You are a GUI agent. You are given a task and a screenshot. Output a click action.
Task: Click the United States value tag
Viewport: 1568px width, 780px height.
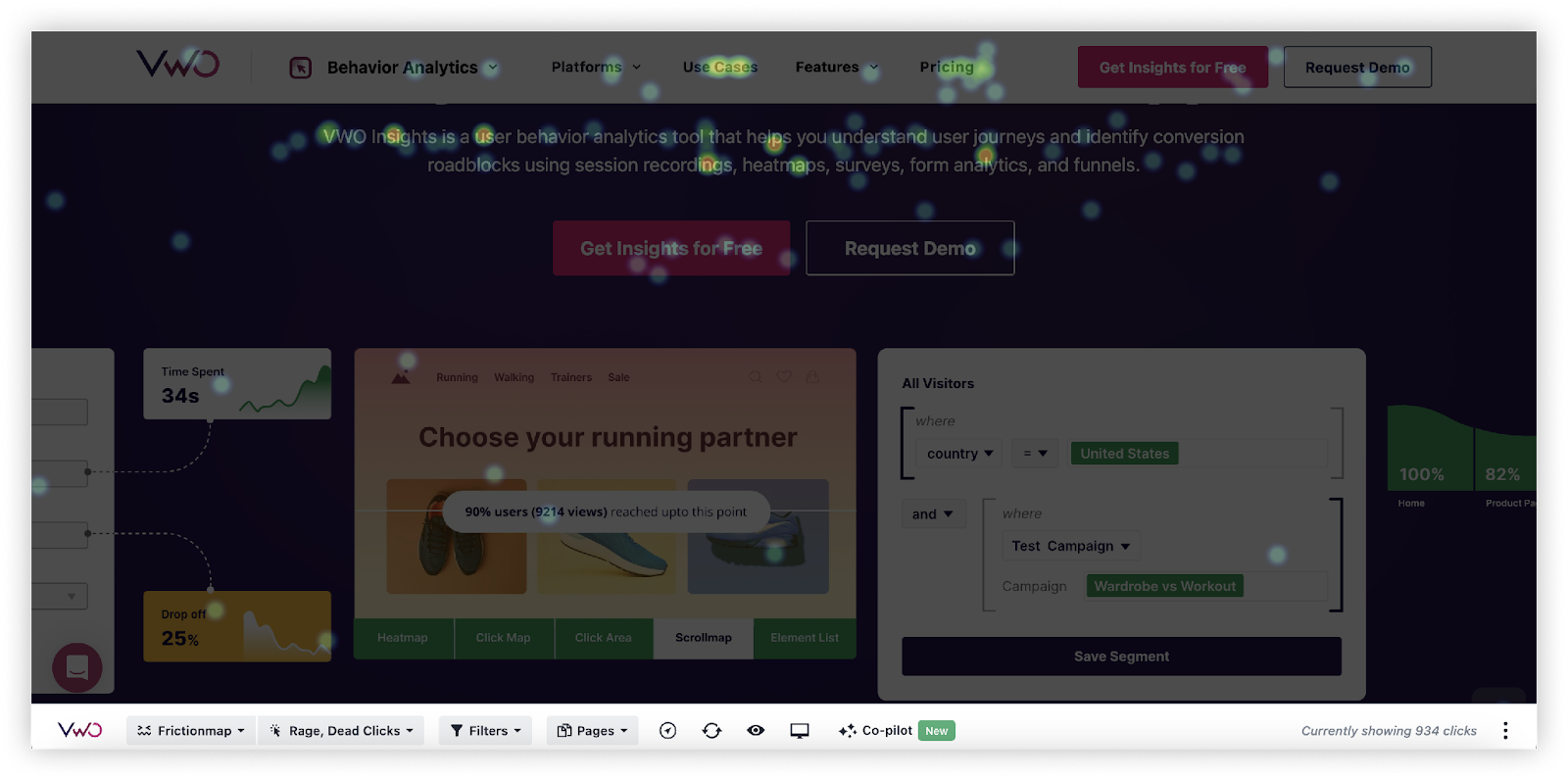click(1125, 454)
